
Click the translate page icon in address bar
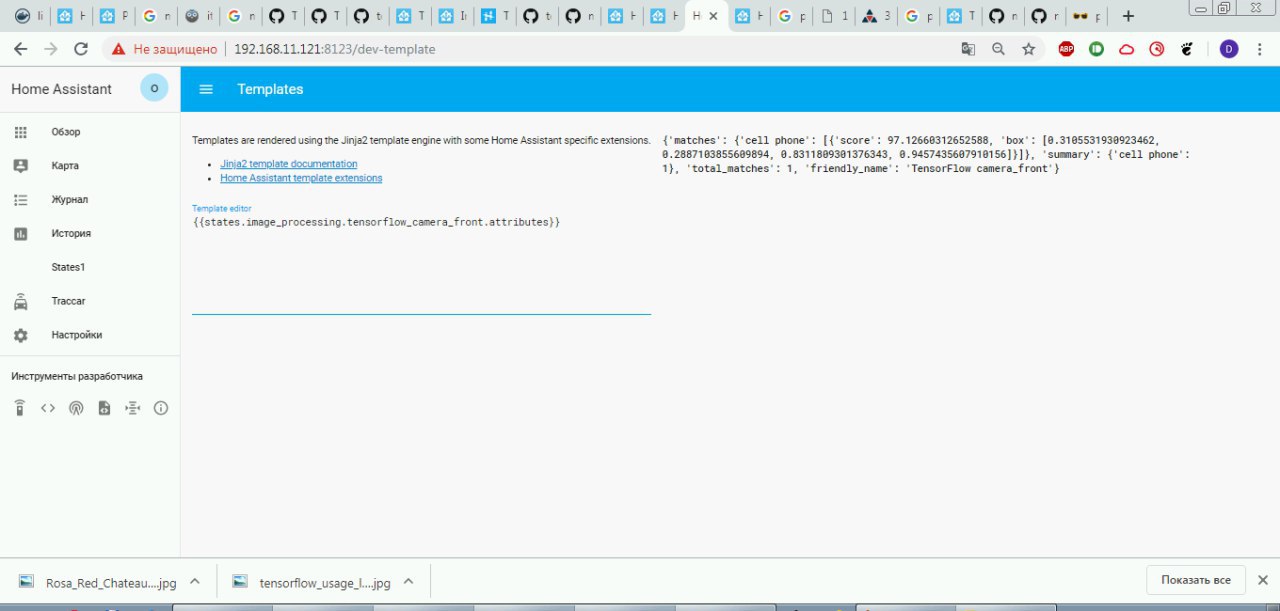tap(968, 49)
